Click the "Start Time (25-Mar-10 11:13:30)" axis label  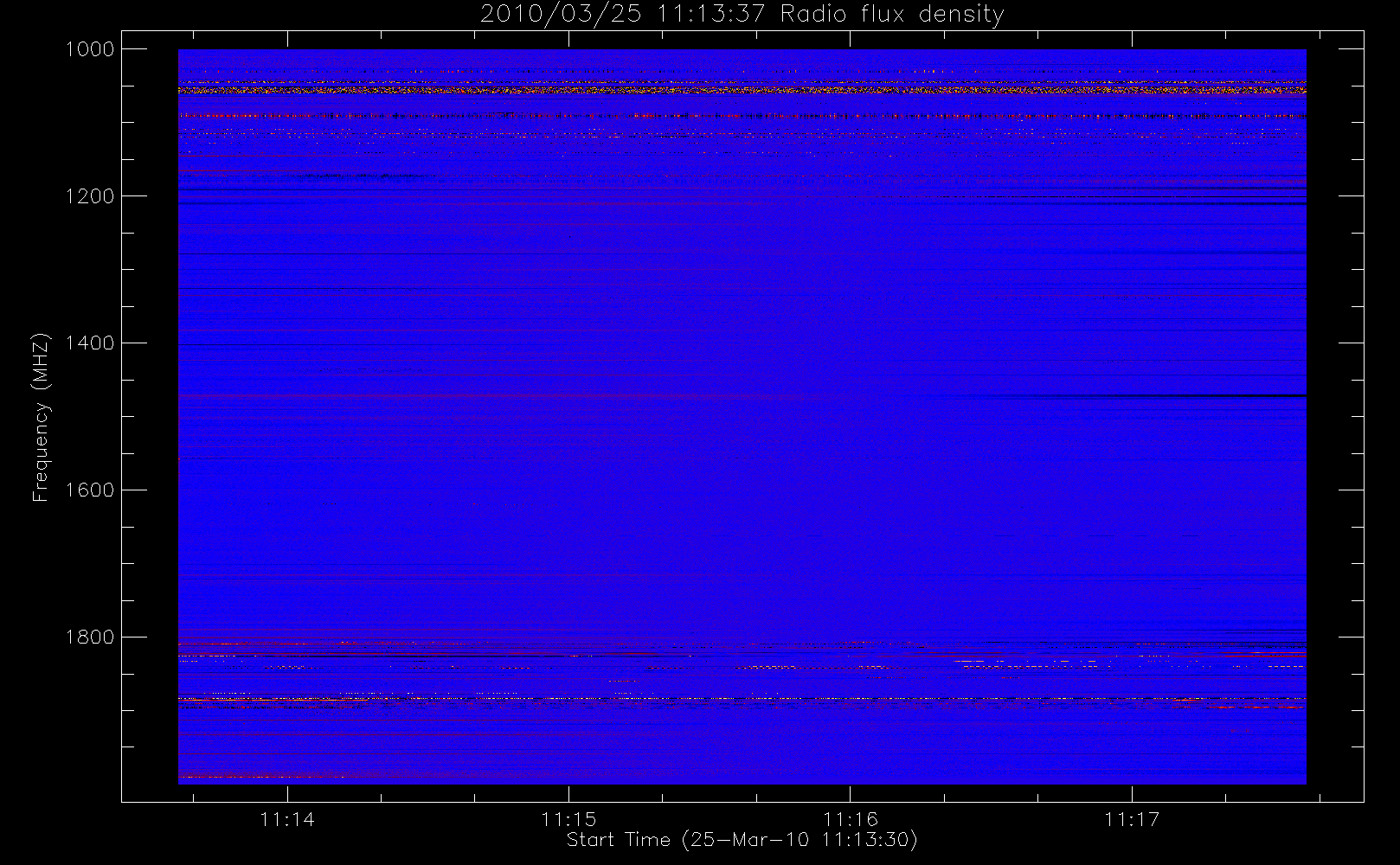point(742,840)
